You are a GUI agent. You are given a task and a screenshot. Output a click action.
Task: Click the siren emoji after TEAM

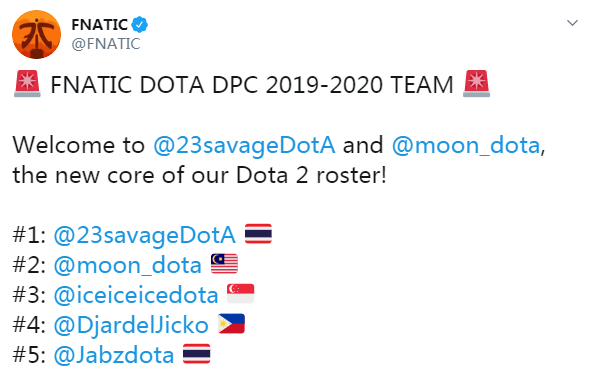(x=476, y=83)
